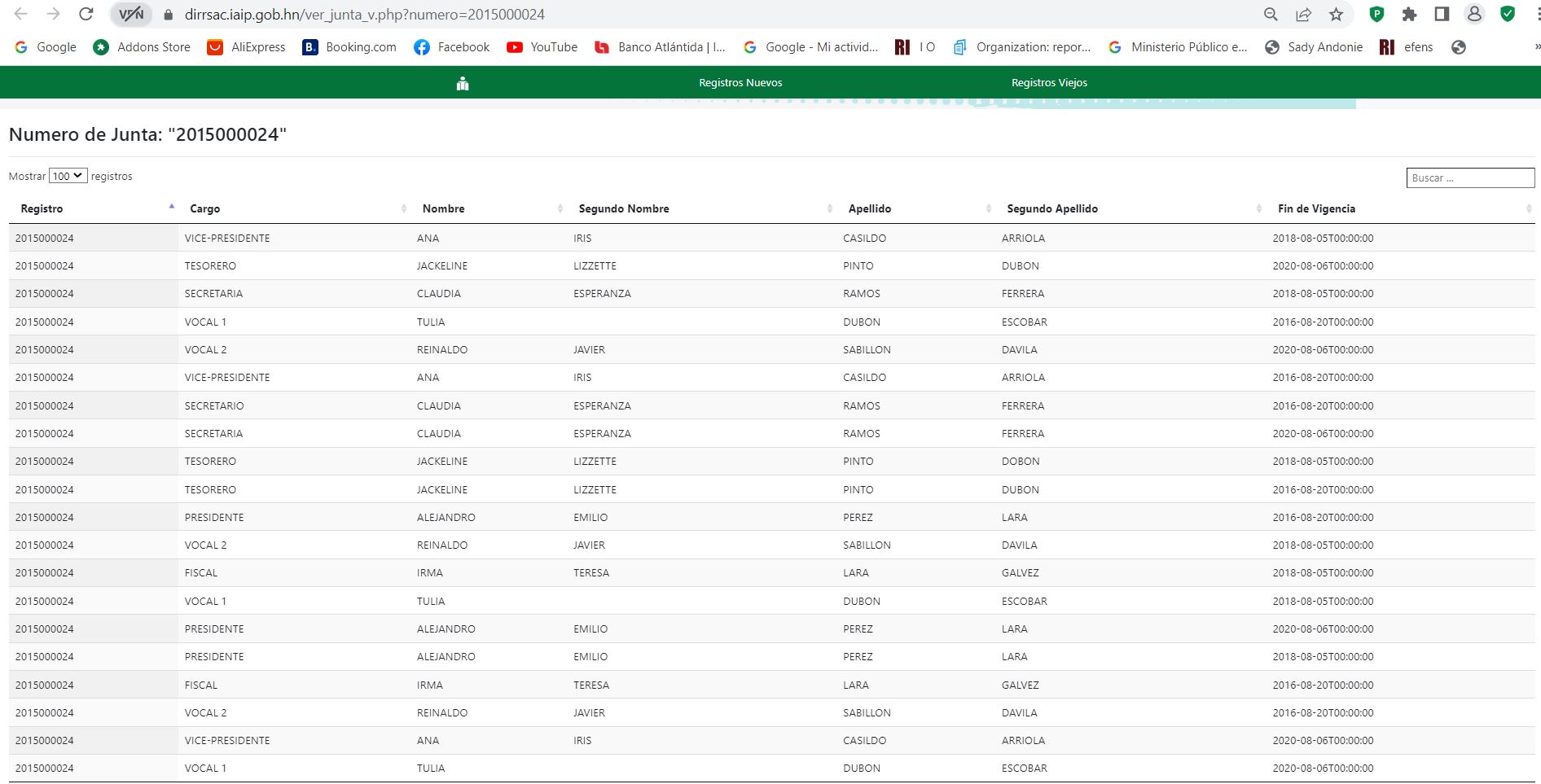Open the user profile avatar icon
Screen dimensions: 1541x784
point(1474,14)
